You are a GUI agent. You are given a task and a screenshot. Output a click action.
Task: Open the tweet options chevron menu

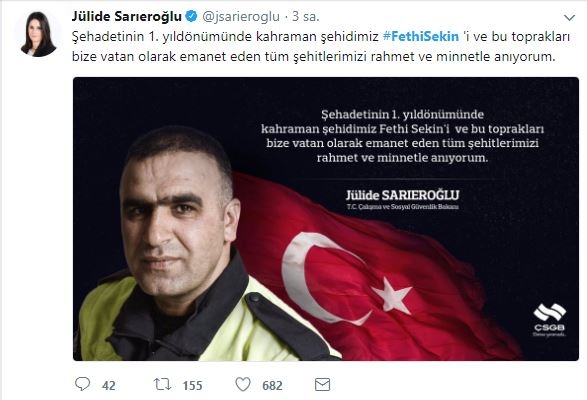click(x=569, y=18)
